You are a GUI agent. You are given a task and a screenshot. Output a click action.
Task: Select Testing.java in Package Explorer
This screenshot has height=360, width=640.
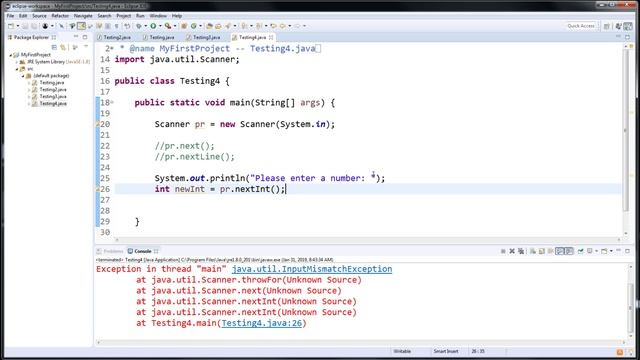point(51,83)
